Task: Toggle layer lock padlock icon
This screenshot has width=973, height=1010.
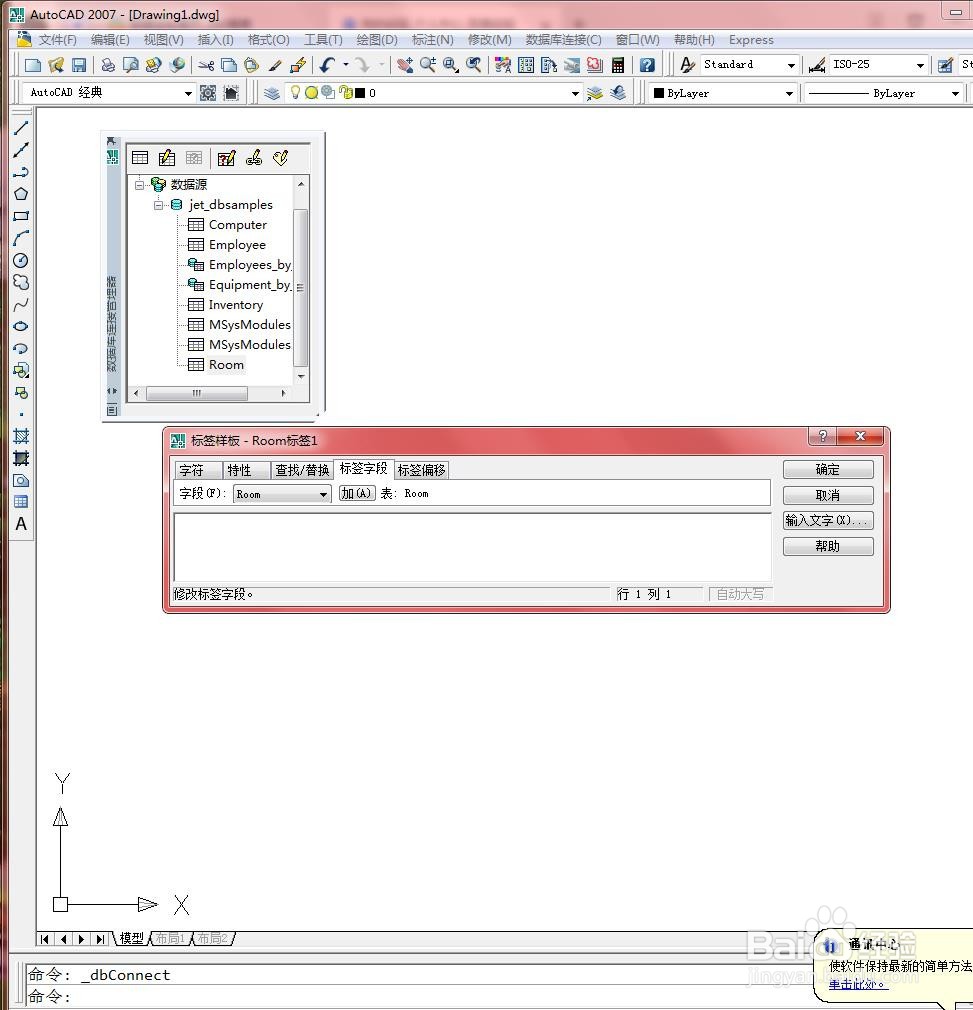Action: tap(345, 93)
